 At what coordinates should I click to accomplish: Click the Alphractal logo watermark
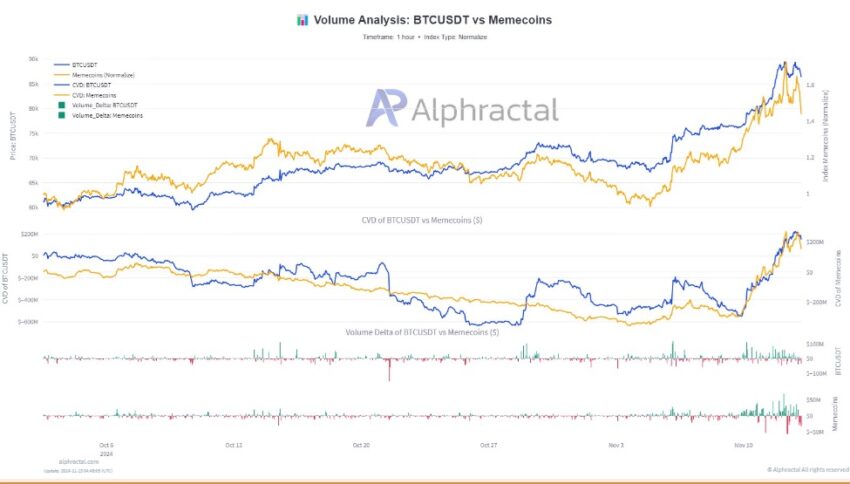point(462,109)
